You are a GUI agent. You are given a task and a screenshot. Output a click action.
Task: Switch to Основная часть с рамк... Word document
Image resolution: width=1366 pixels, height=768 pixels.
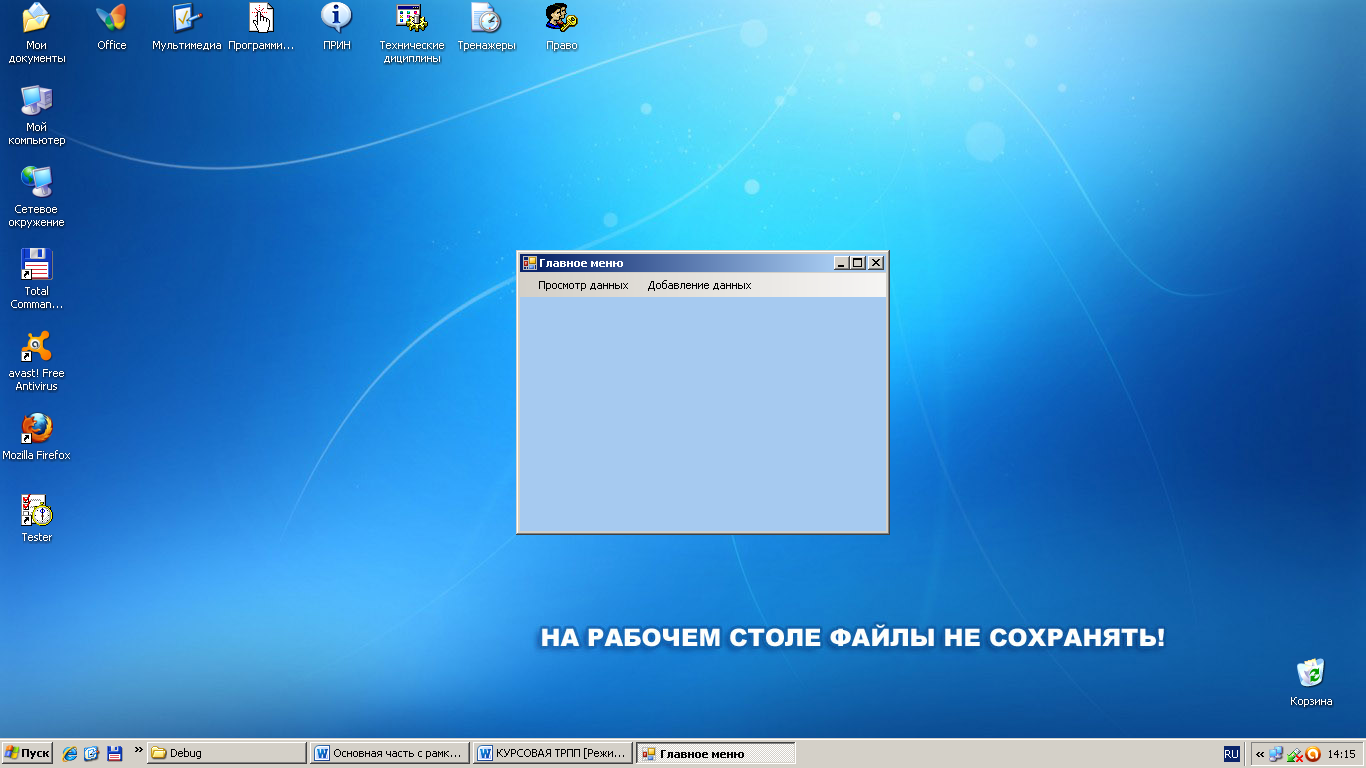pyautogui.click(x=389, y=753)
